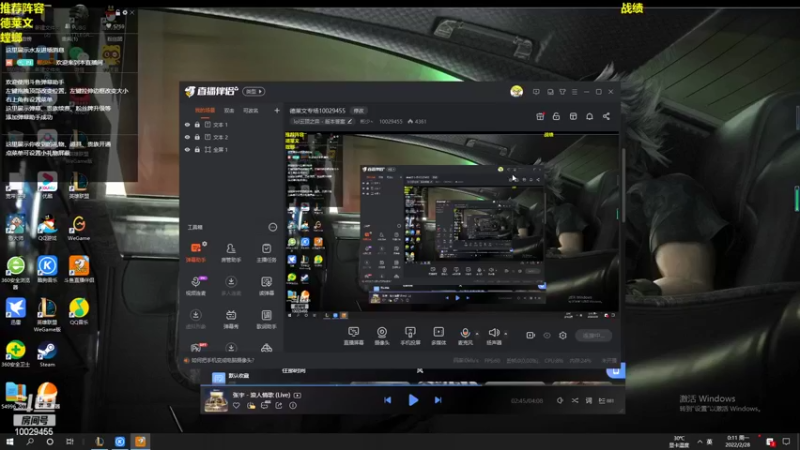Open the gift box icon with red dot

click(x=540, y=116)
